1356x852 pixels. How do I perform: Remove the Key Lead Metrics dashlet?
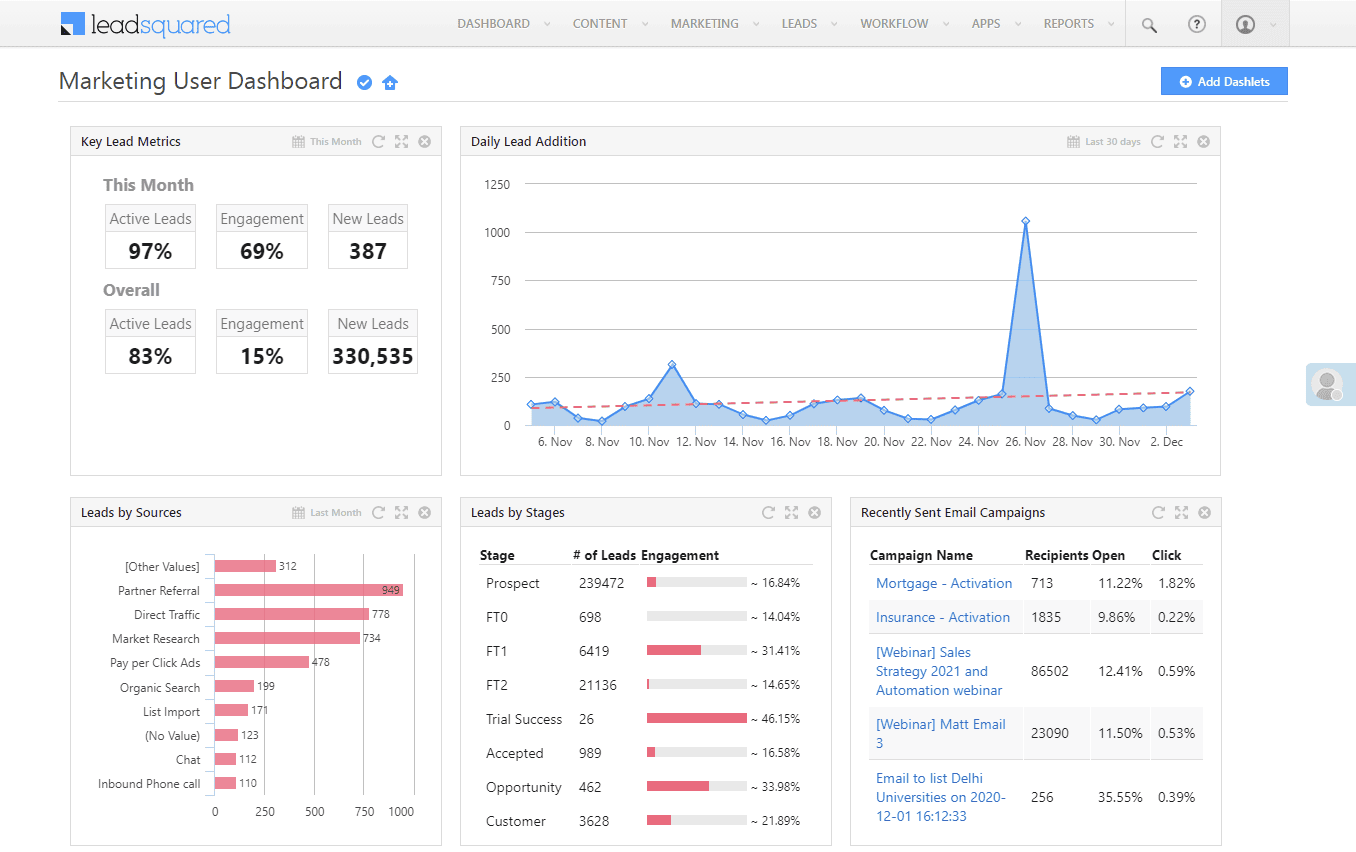pos(424,142)
